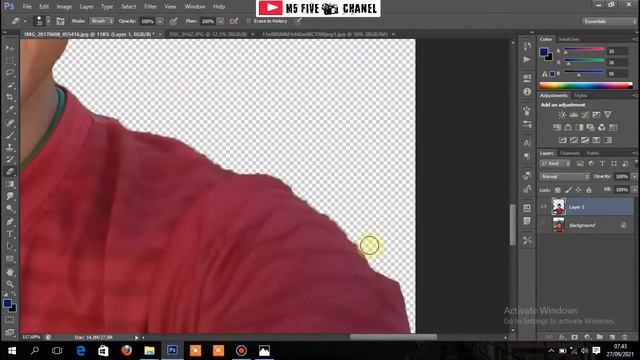Select the Horizontal Type tool

pos(10,234)
